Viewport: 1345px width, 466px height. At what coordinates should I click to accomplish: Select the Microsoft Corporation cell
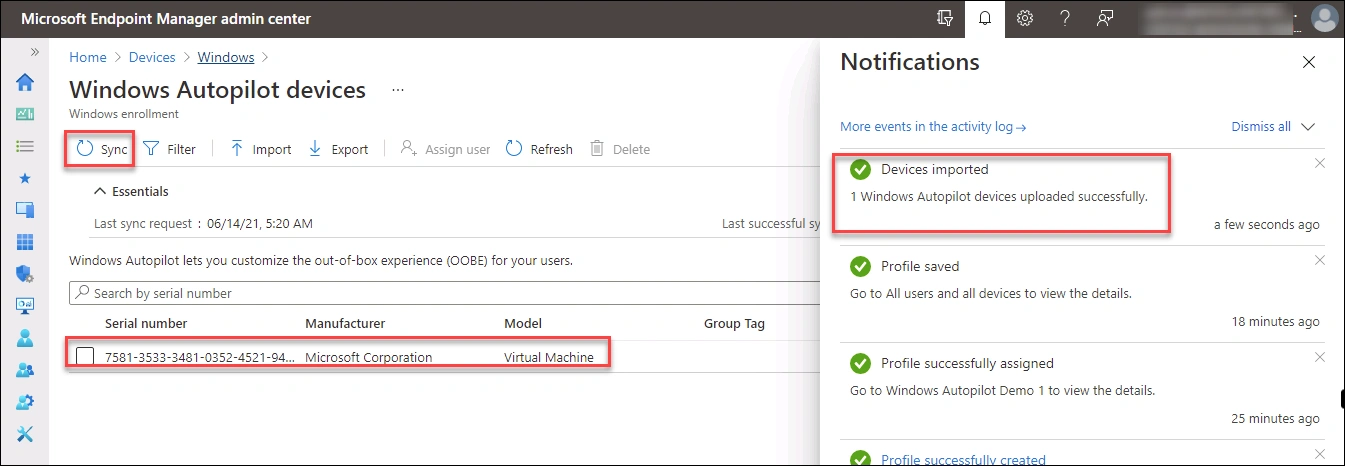pyautogui.click(x=369, y=357)
